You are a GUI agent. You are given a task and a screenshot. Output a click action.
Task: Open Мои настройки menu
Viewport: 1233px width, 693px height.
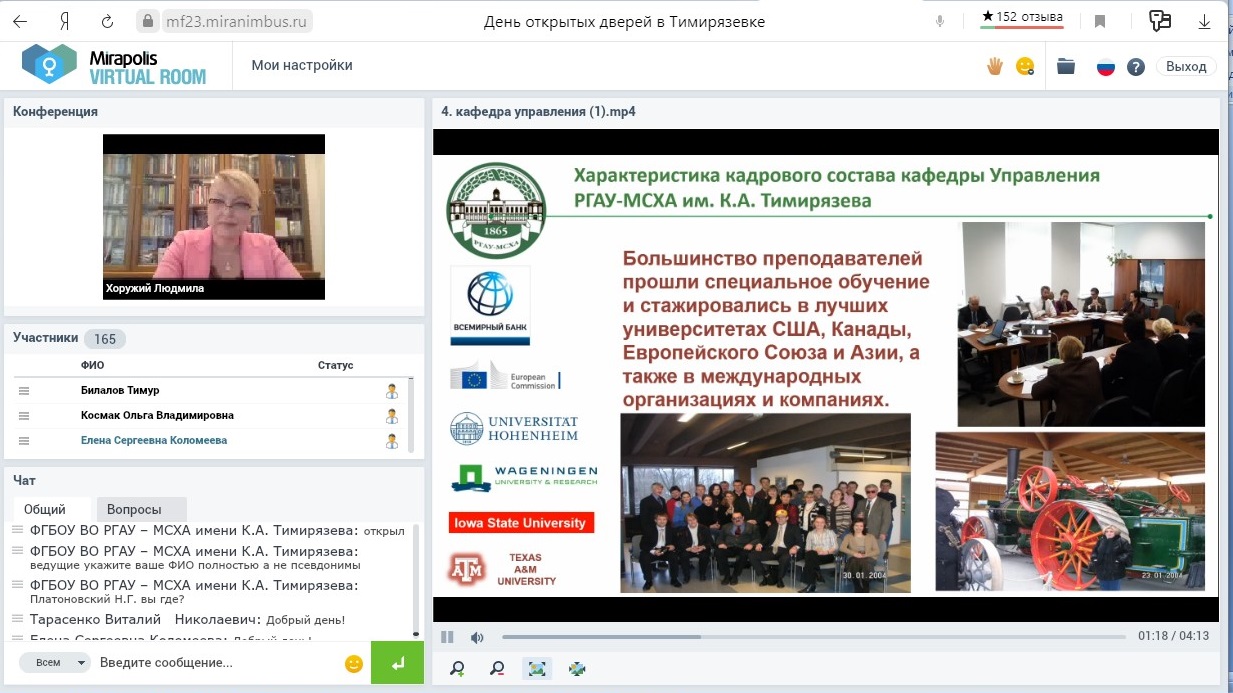coord(302,66)
